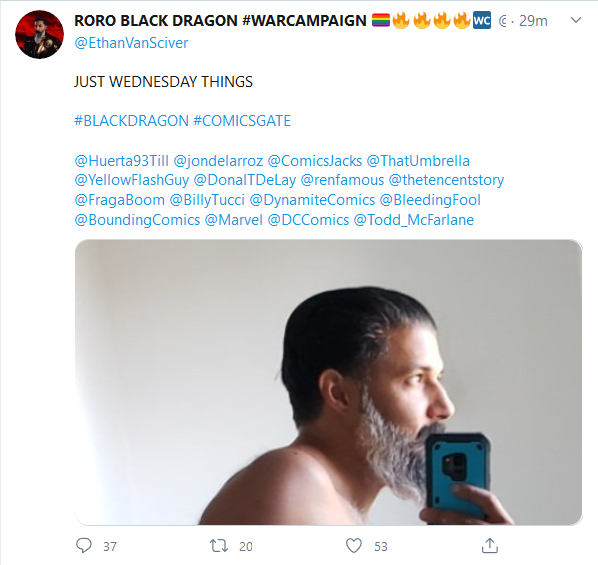
Task: Click the 29m timestamp
Action: (533, 21)
